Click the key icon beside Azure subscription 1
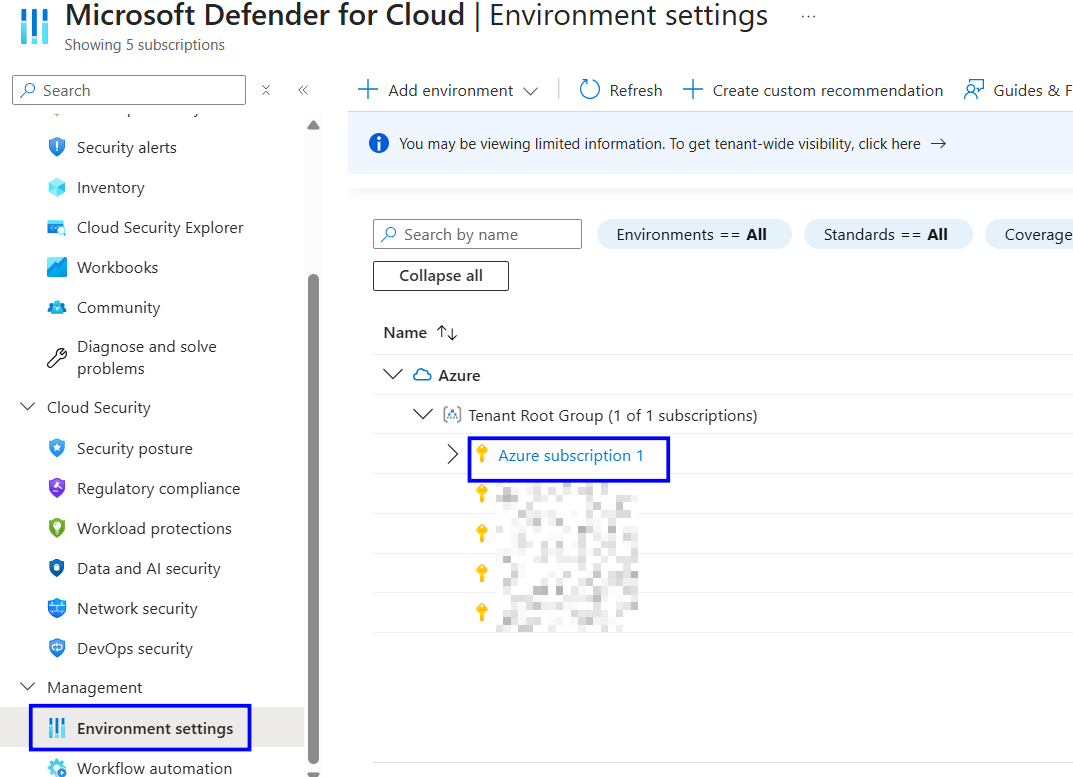 pyautogui.click(x=482, y=453)
